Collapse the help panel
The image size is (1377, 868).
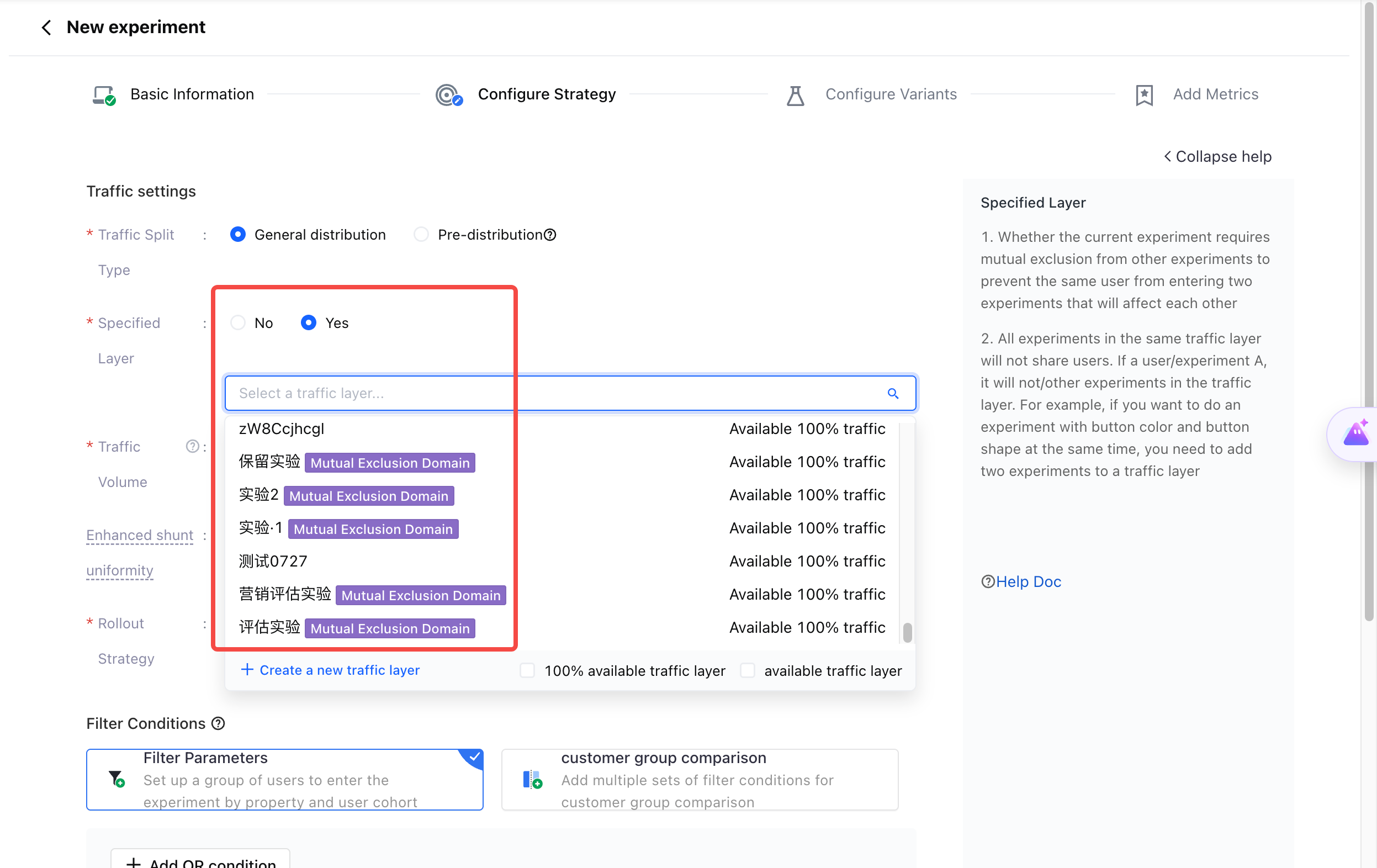[x=1217, y=156]
